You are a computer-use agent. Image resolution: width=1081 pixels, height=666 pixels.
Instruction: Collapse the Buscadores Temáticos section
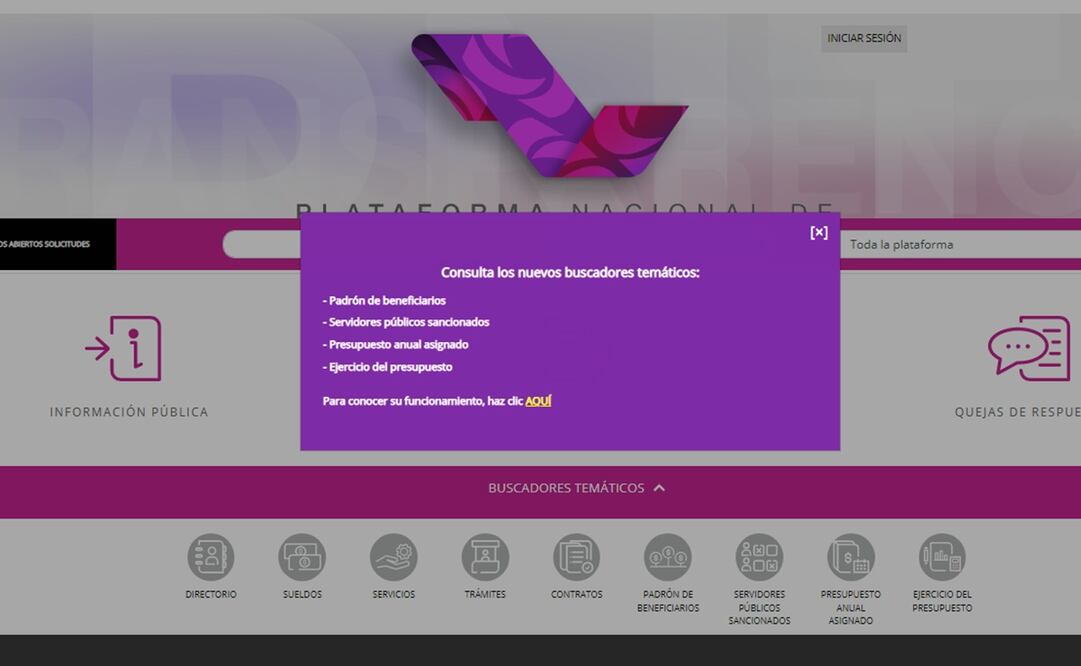tap(659, 488)
